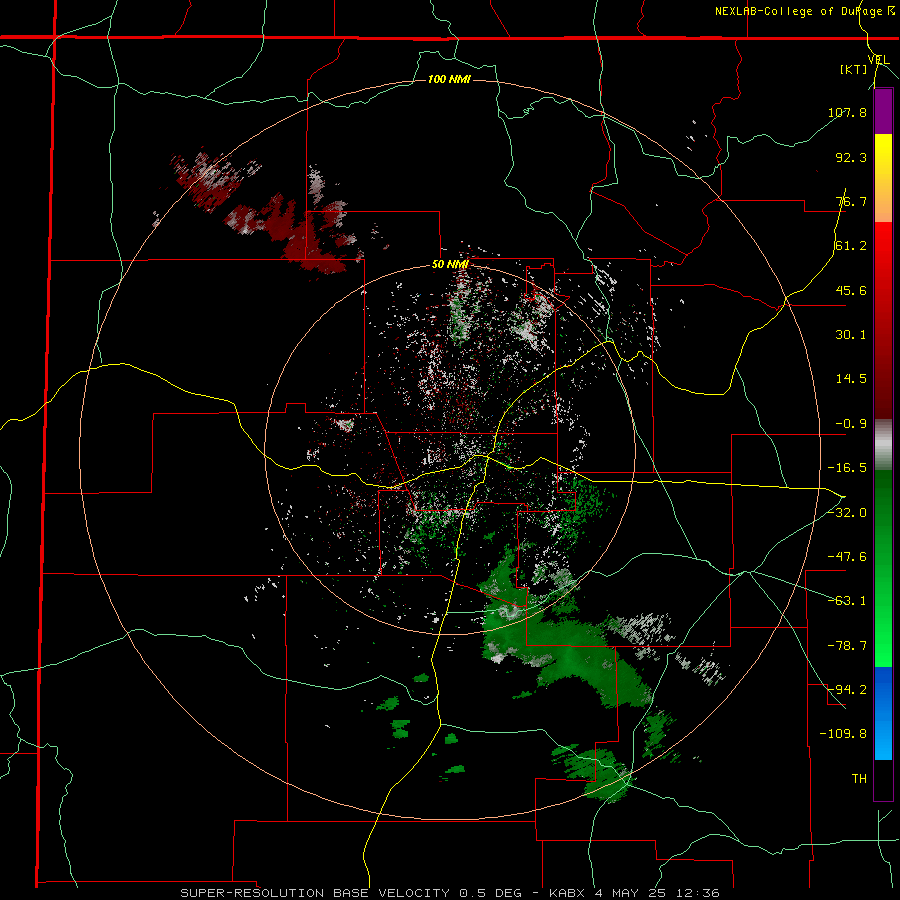Viewport: 900px width, 900px height.
Task: Click the [KT] units label
Action: point(853,70)
